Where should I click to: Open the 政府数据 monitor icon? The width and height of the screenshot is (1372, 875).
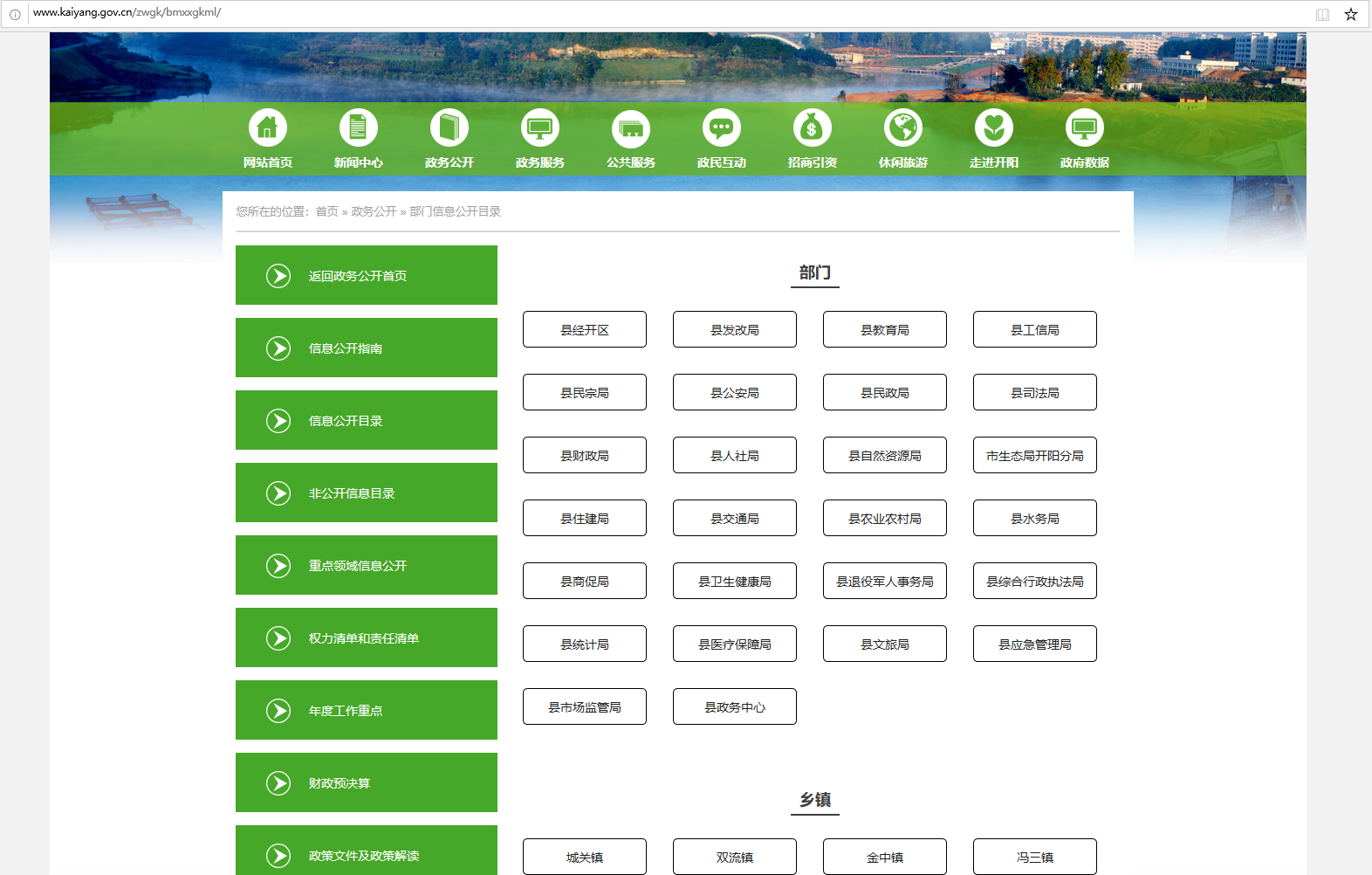(x=1084, y=128)
